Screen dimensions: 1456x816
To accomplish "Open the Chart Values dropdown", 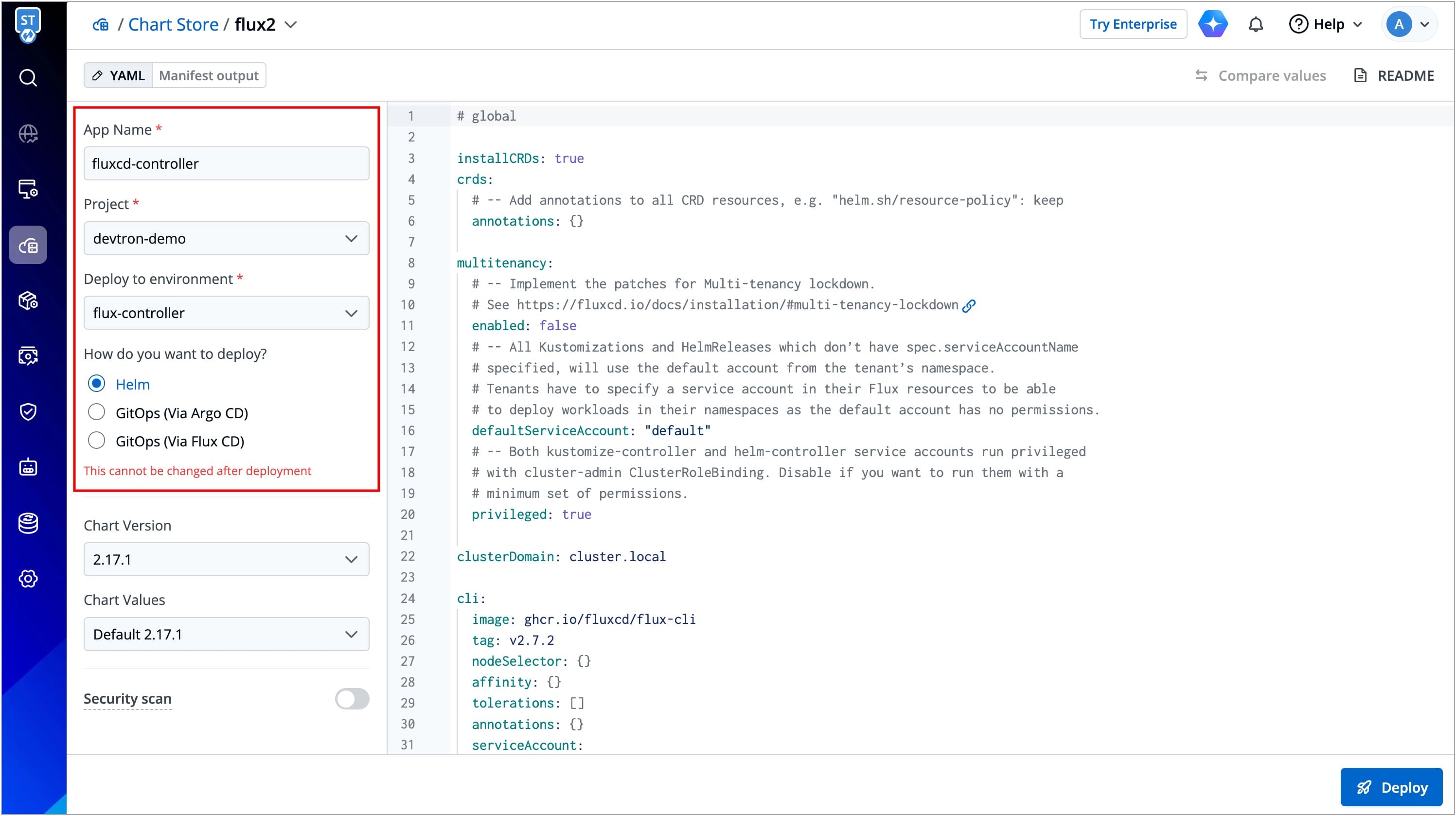I will tap(226, 634).
